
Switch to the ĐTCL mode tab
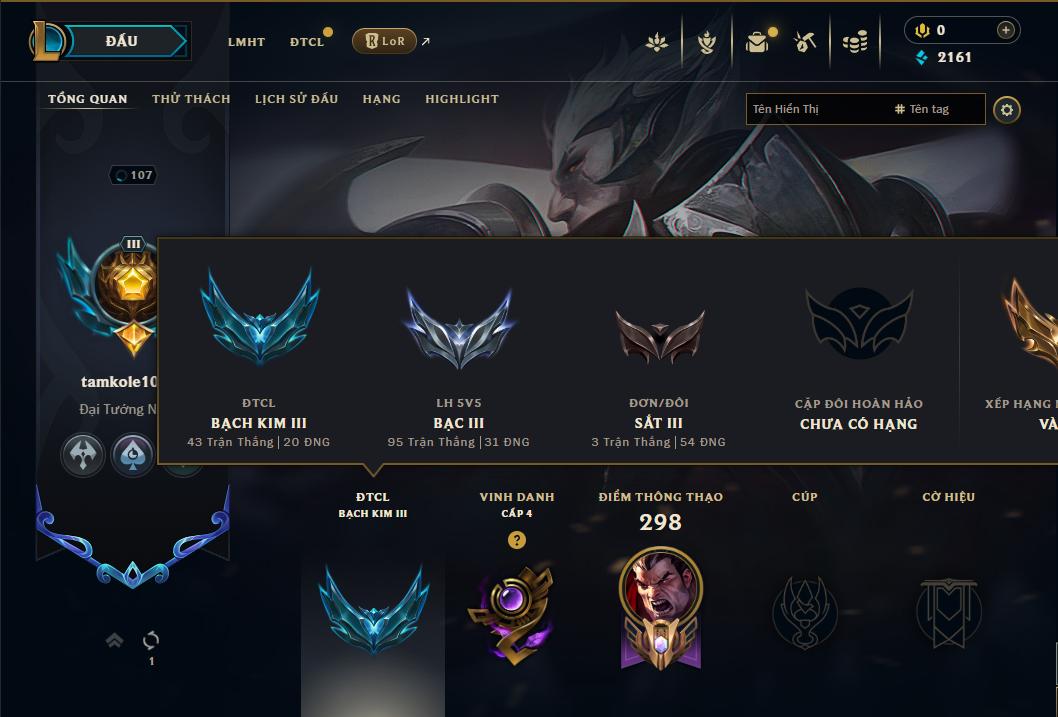point(307,42)
